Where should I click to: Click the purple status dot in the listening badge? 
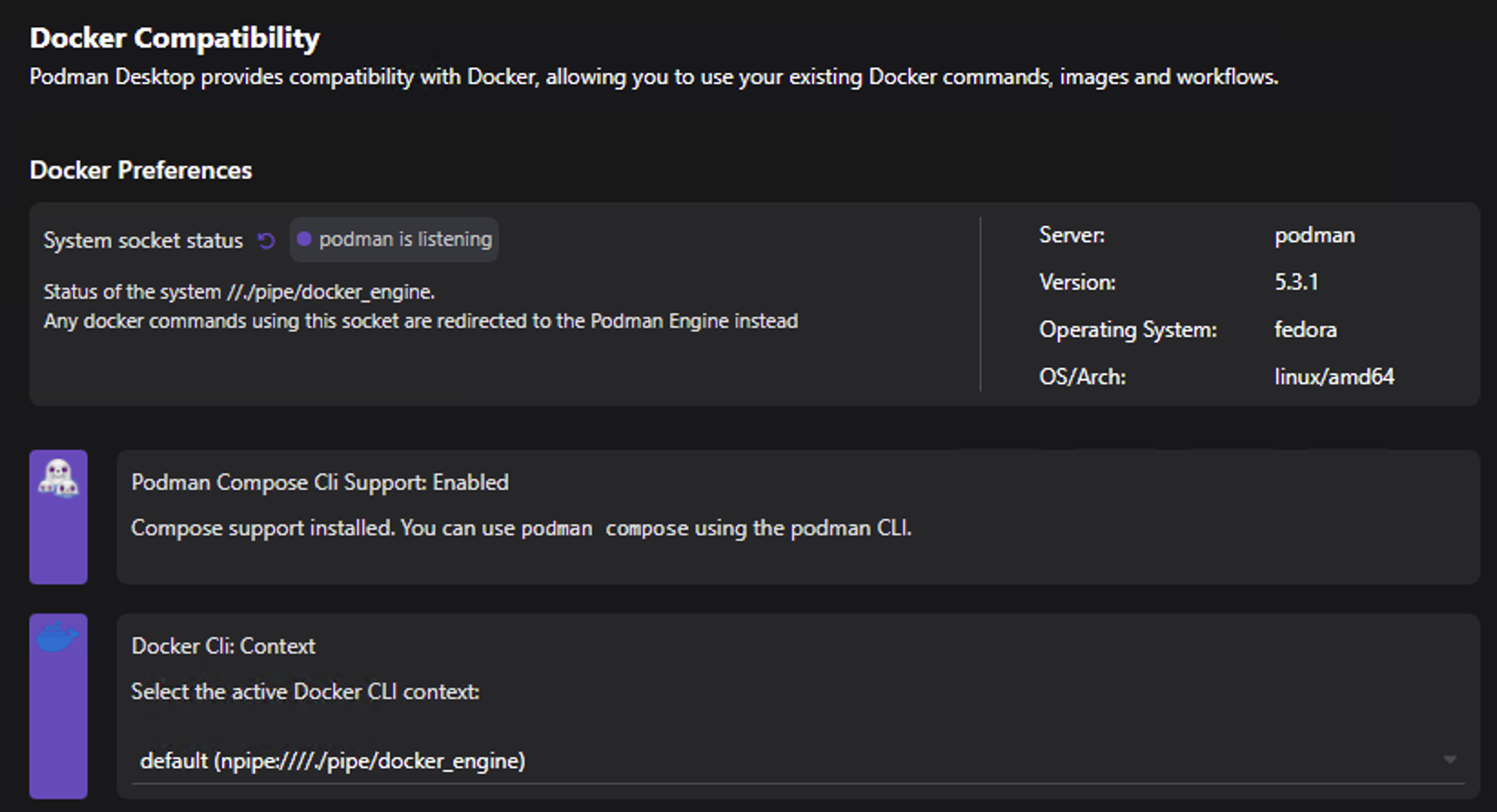[x=304, y=239]
